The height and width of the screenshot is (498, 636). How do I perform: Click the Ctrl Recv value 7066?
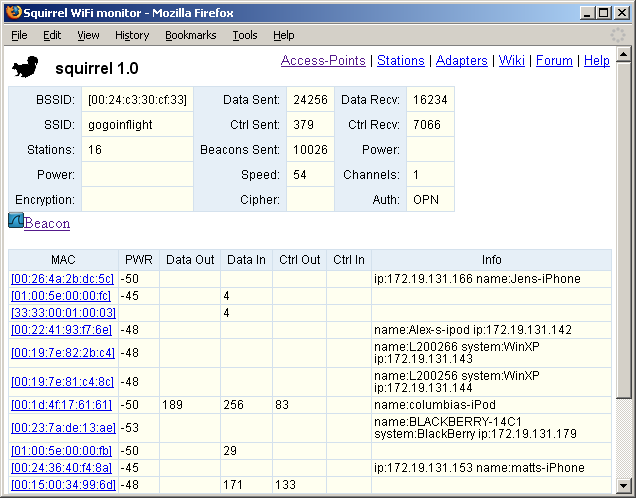point(427,125)
